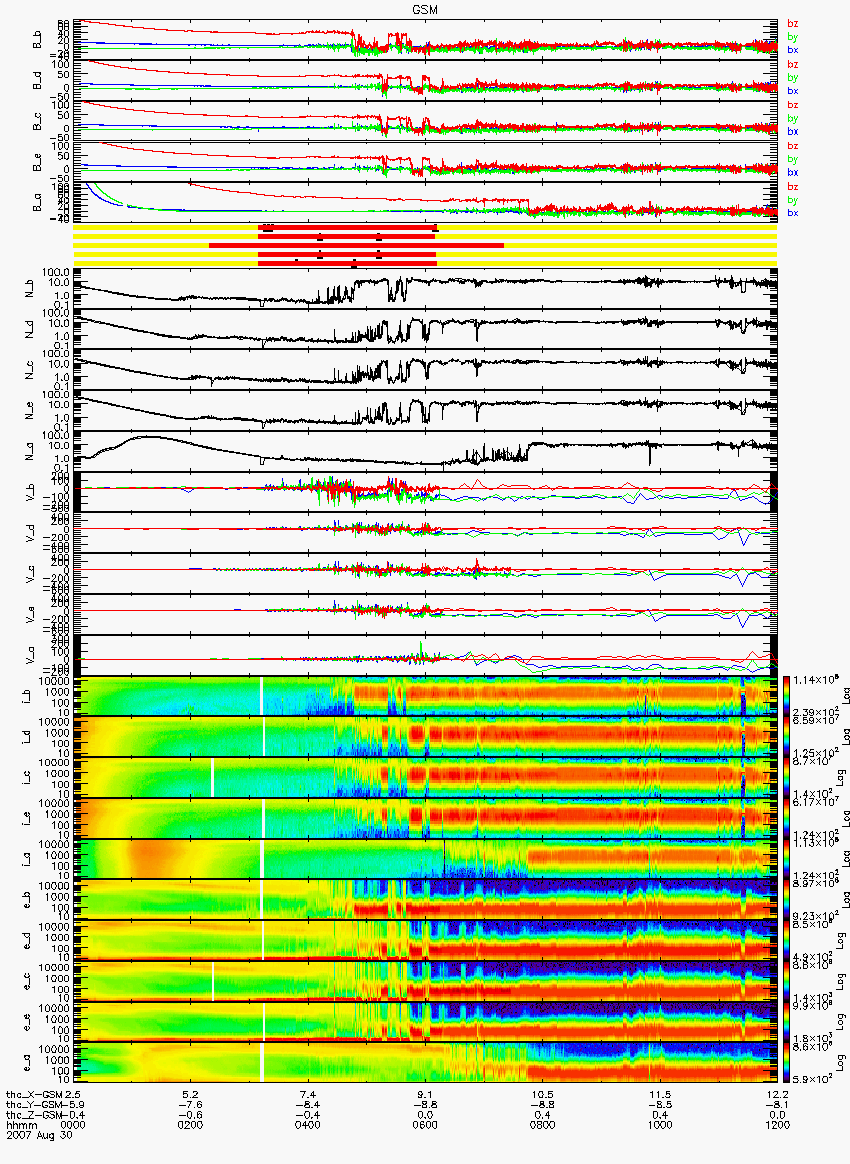The width and height of the screenshot is (850, 1164).
Task: Click the 0800 time tick label
Action: click(x=543, y=1125)
